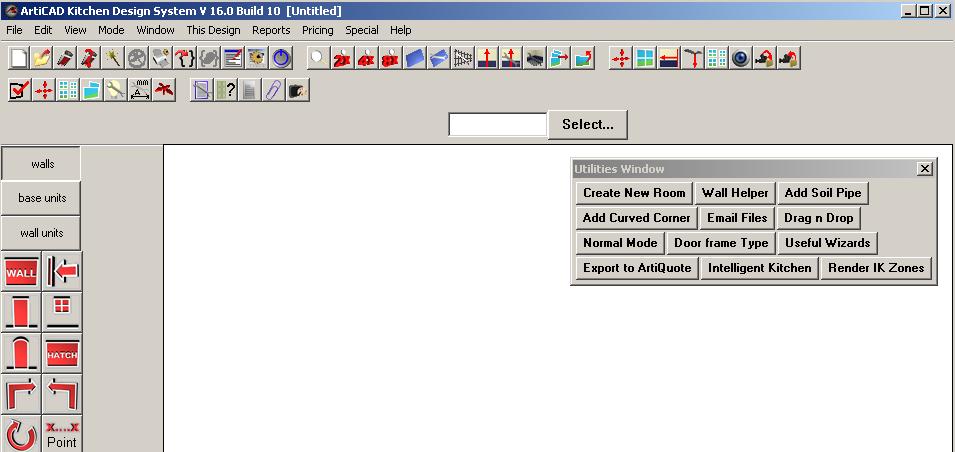Click the arrow pointing to wall icon
Viewport: 955px width, 452px height.
point(62,272)
